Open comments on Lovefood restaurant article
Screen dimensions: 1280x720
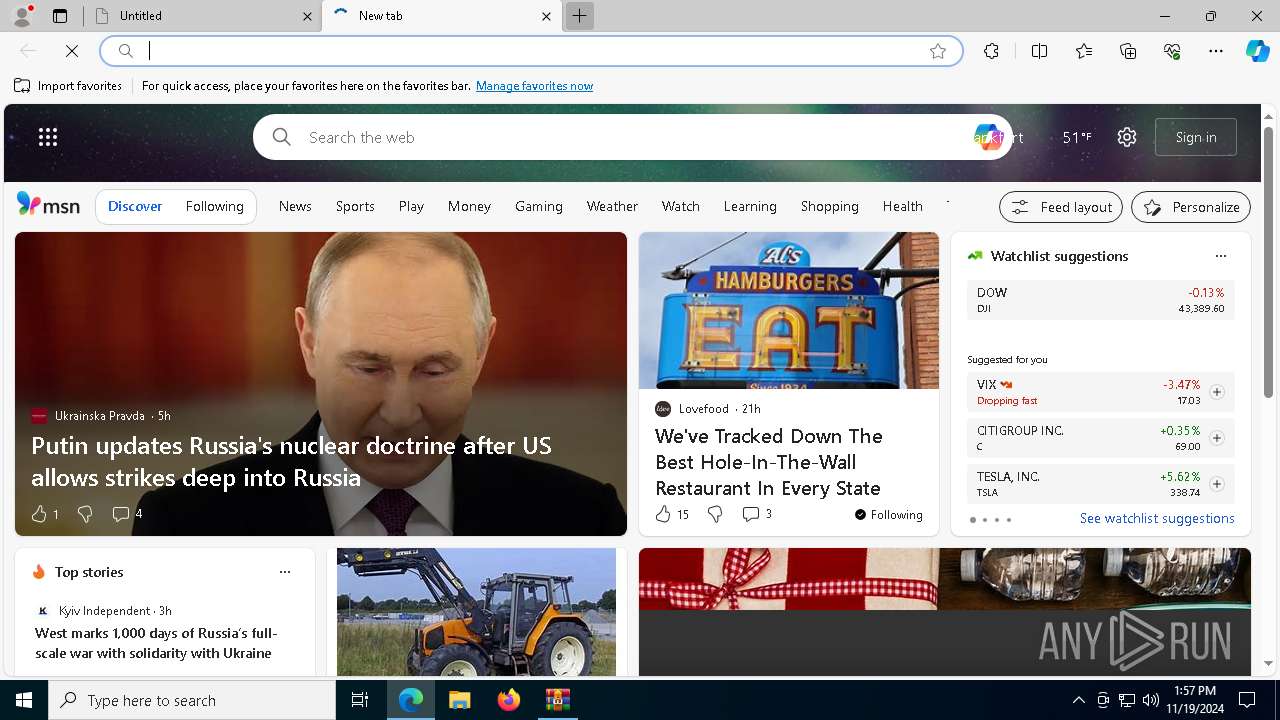(x=757, y=514)
